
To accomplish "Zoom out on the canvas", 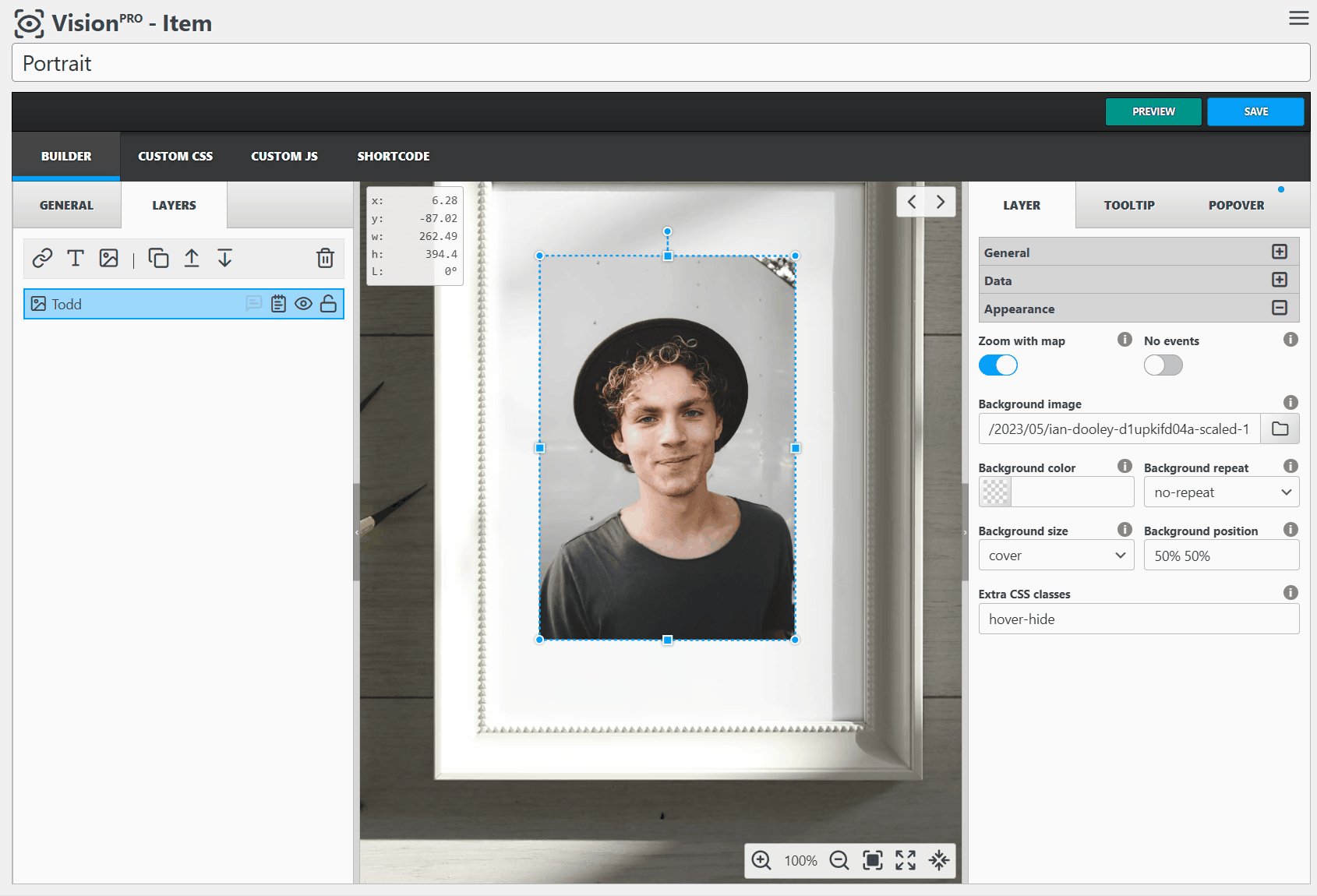I will 839,860.
